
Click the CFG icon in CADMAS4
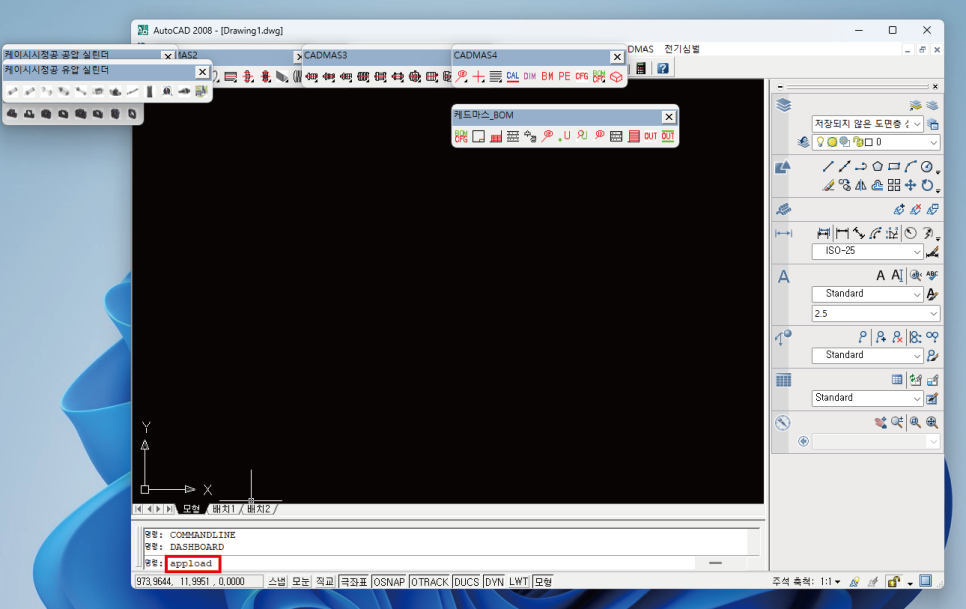582,76
